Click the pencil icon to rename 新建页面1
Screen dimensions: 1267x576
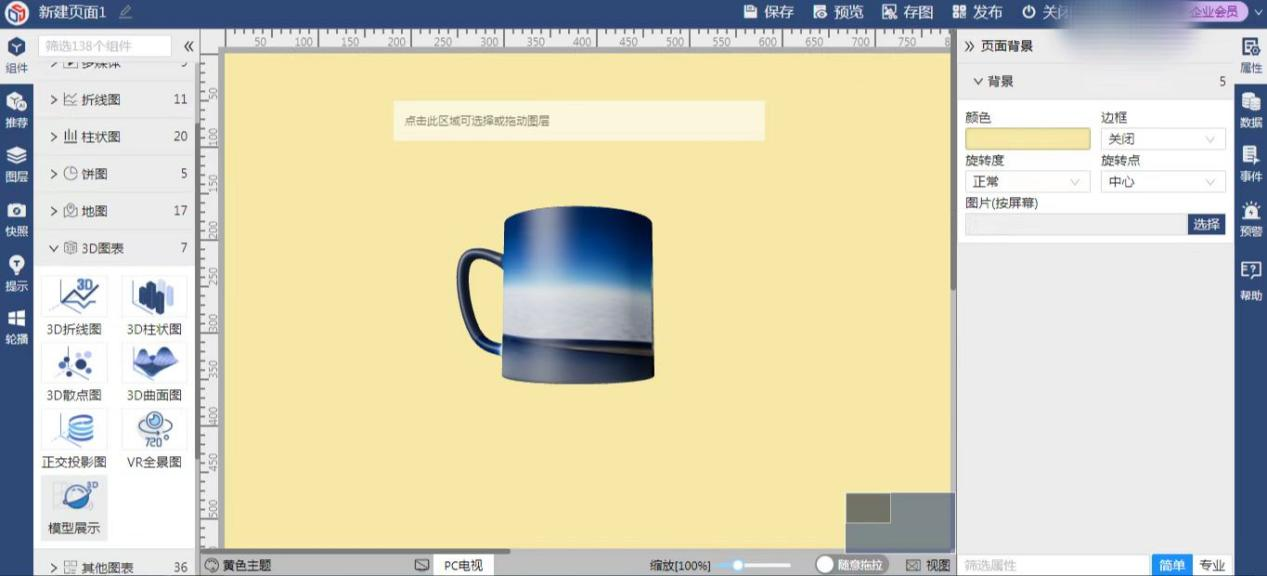click(x=125, y=12)
